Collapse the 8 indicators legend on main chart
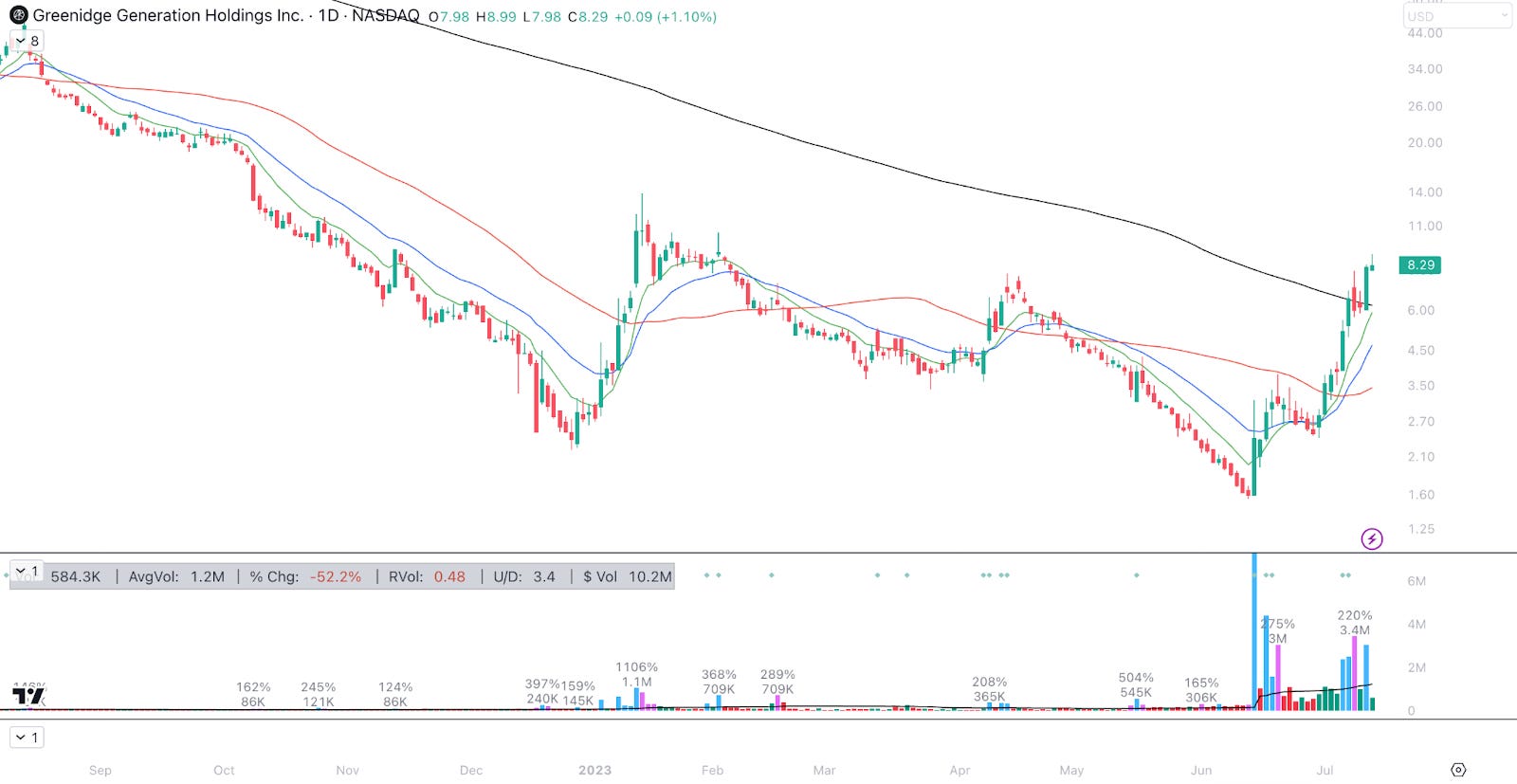Viewport: 1517px width, 784px height. point(27,41)
